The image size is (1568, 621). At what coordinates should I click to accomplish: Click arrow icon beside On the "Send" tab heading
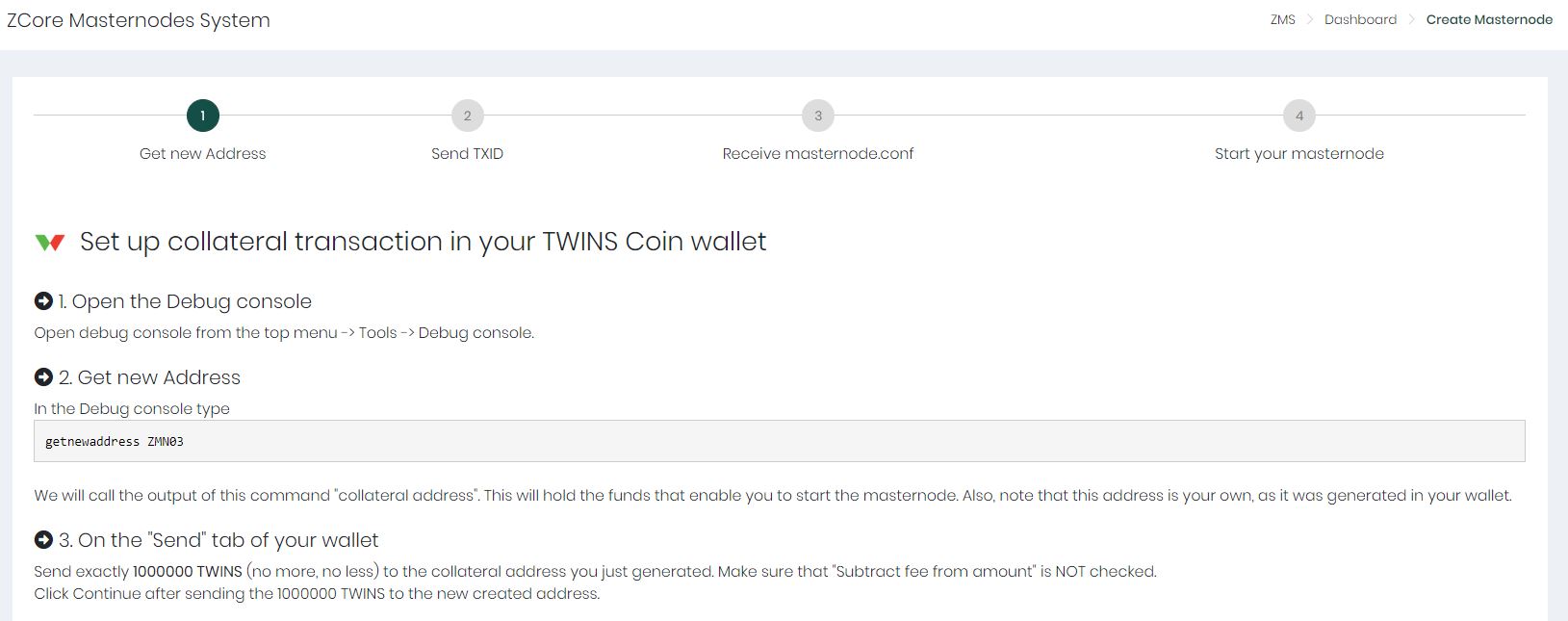43,540
